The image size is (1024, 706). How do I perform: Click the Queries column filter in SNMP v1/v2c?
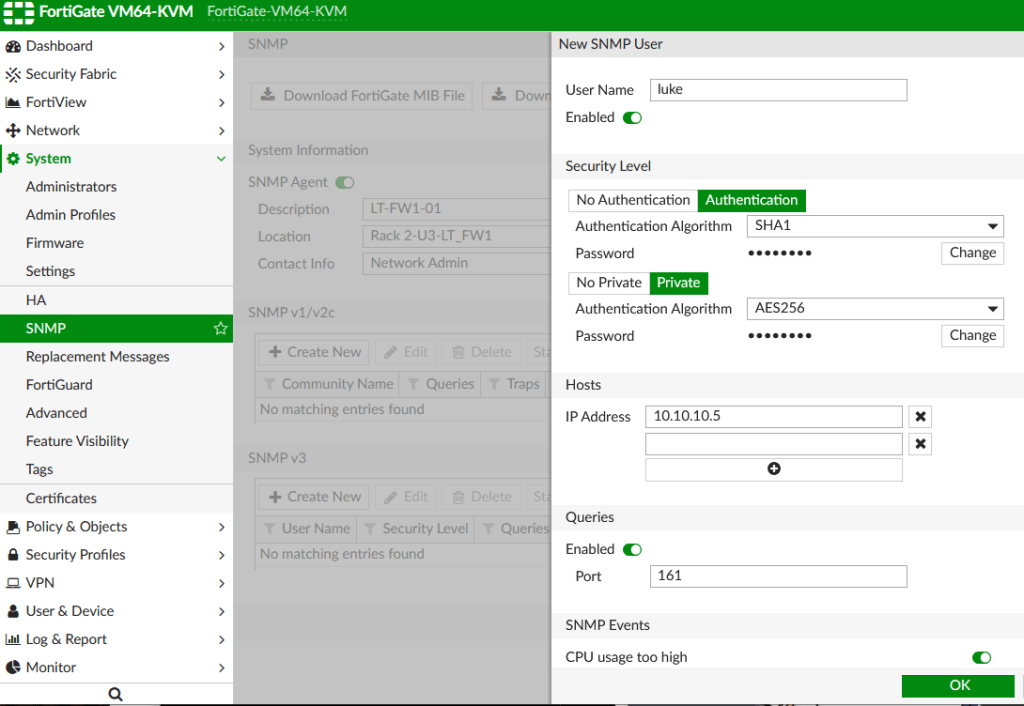[x=413, y=384]
